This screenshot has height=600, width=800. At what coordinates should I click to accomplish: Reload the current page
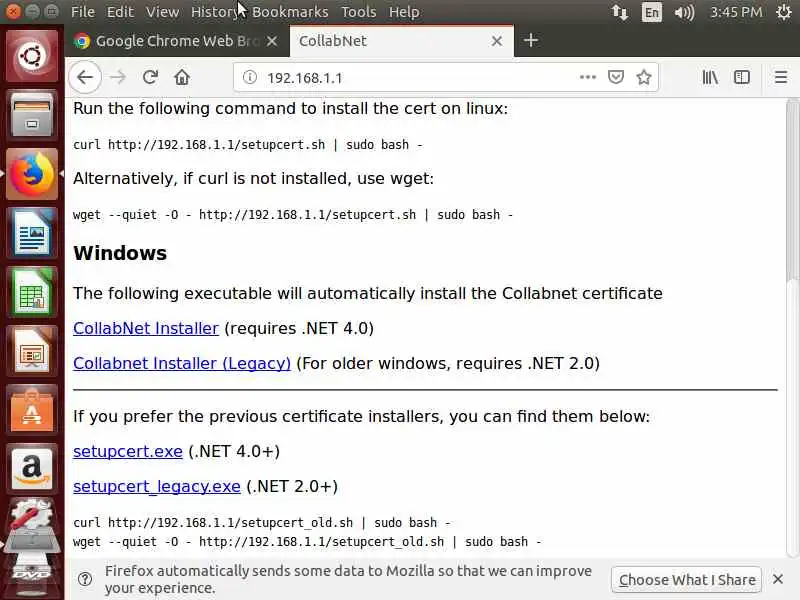point(150,78)
